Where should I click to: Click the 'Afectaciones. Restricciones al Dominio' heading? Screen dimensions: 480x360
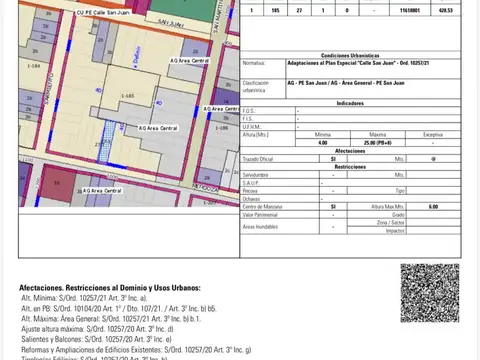point(110,288)
